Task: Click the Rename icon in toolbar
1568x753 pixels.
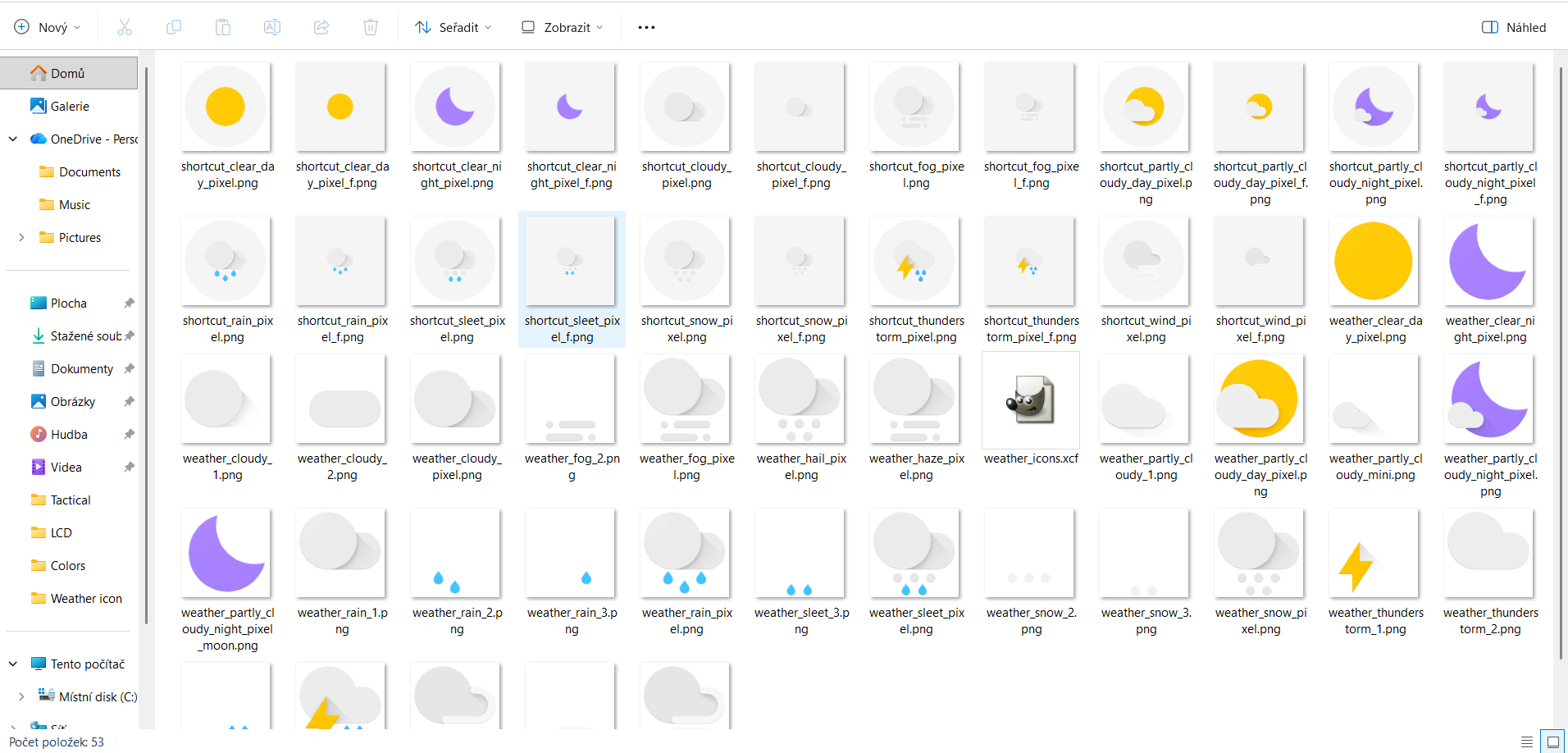Action: 272,27
